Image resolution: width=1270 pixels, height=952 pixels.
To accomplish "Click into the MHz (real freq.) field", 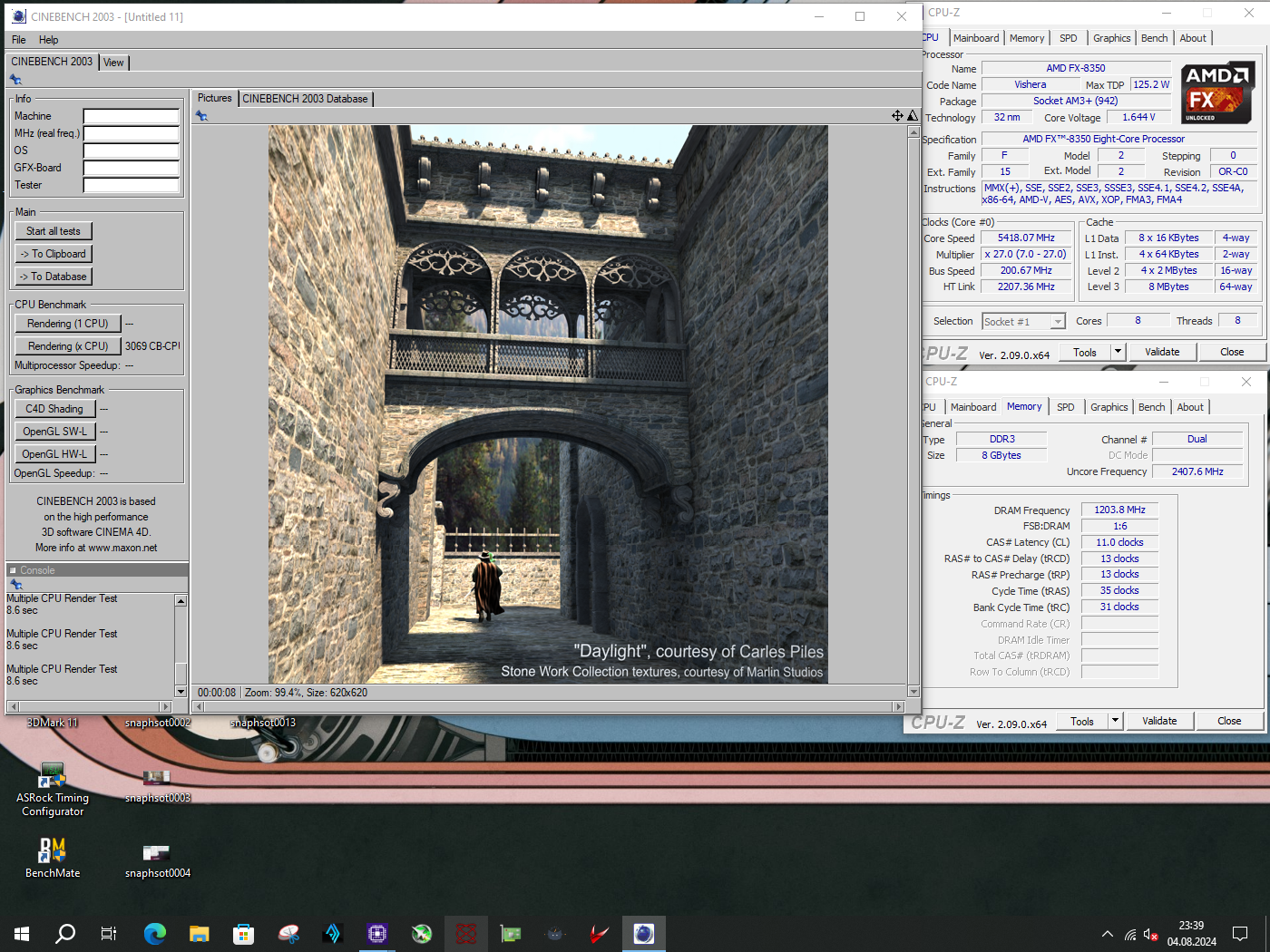I will pos(132,133).
